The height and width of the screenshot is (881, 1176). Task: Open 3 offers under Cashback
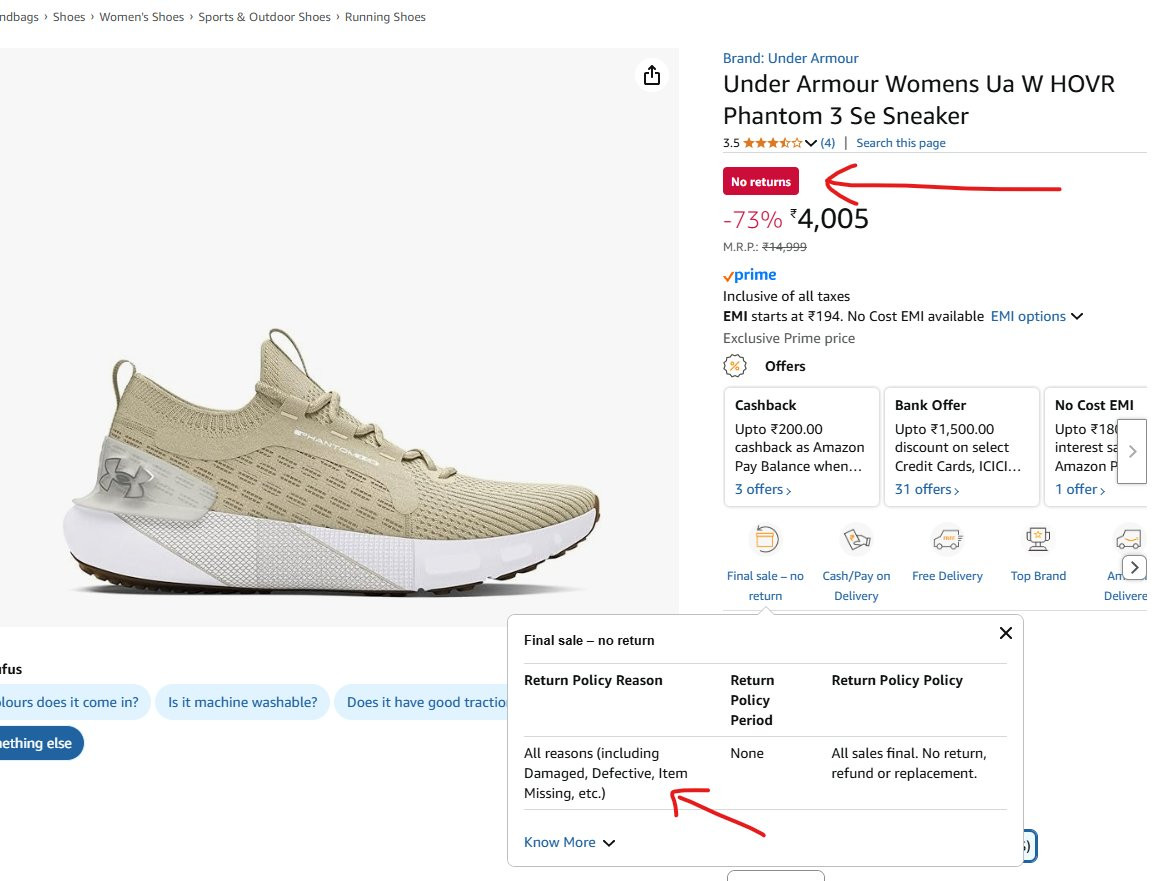pyautogui.click(x=763, y=489)
